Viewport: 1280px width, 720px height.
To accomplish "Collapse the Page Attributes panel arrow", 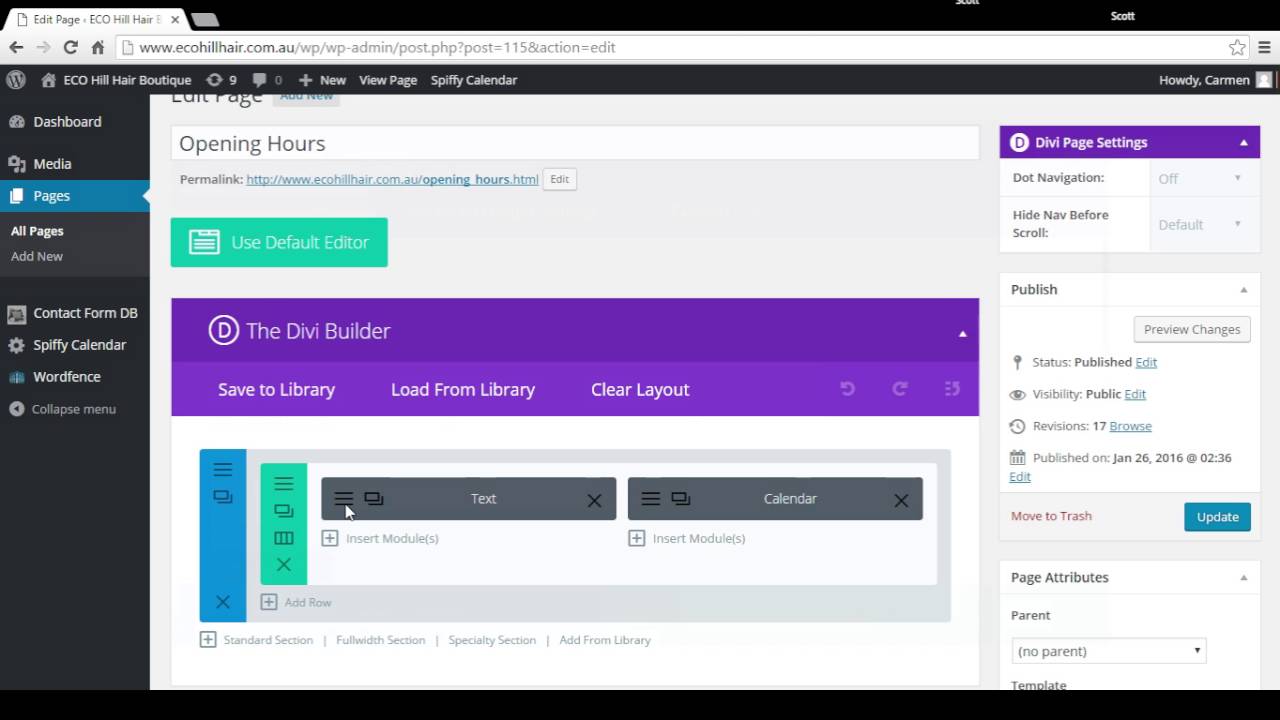I will [1244, 578].
